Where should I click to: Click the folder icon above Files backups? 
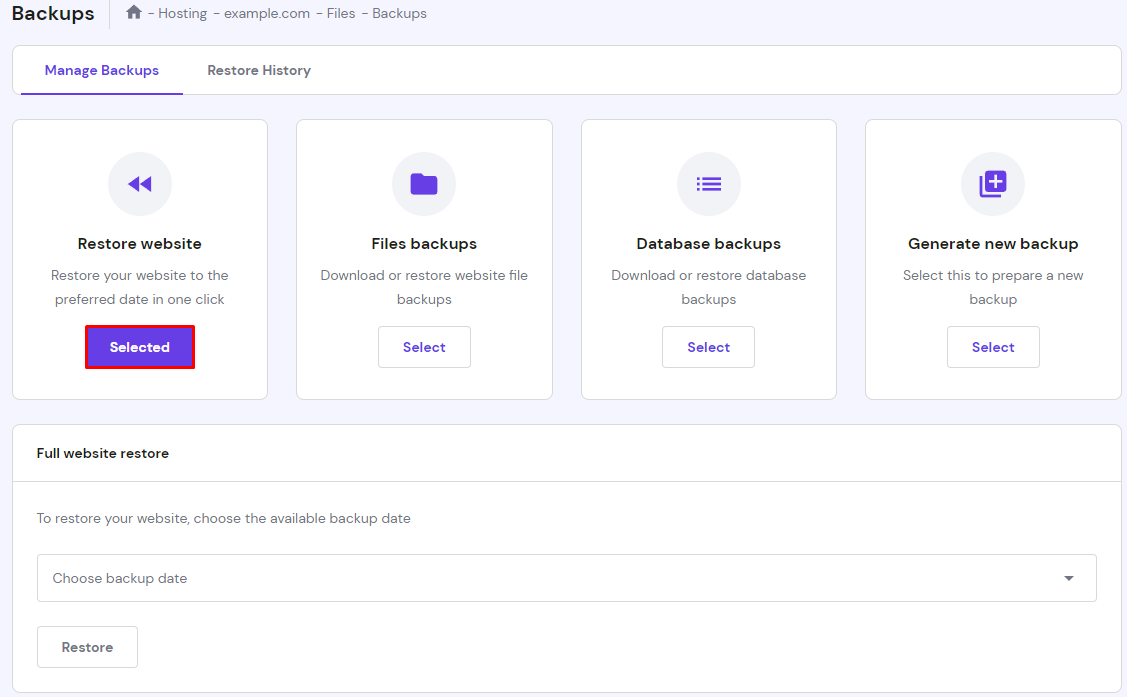tap(424, 184)
